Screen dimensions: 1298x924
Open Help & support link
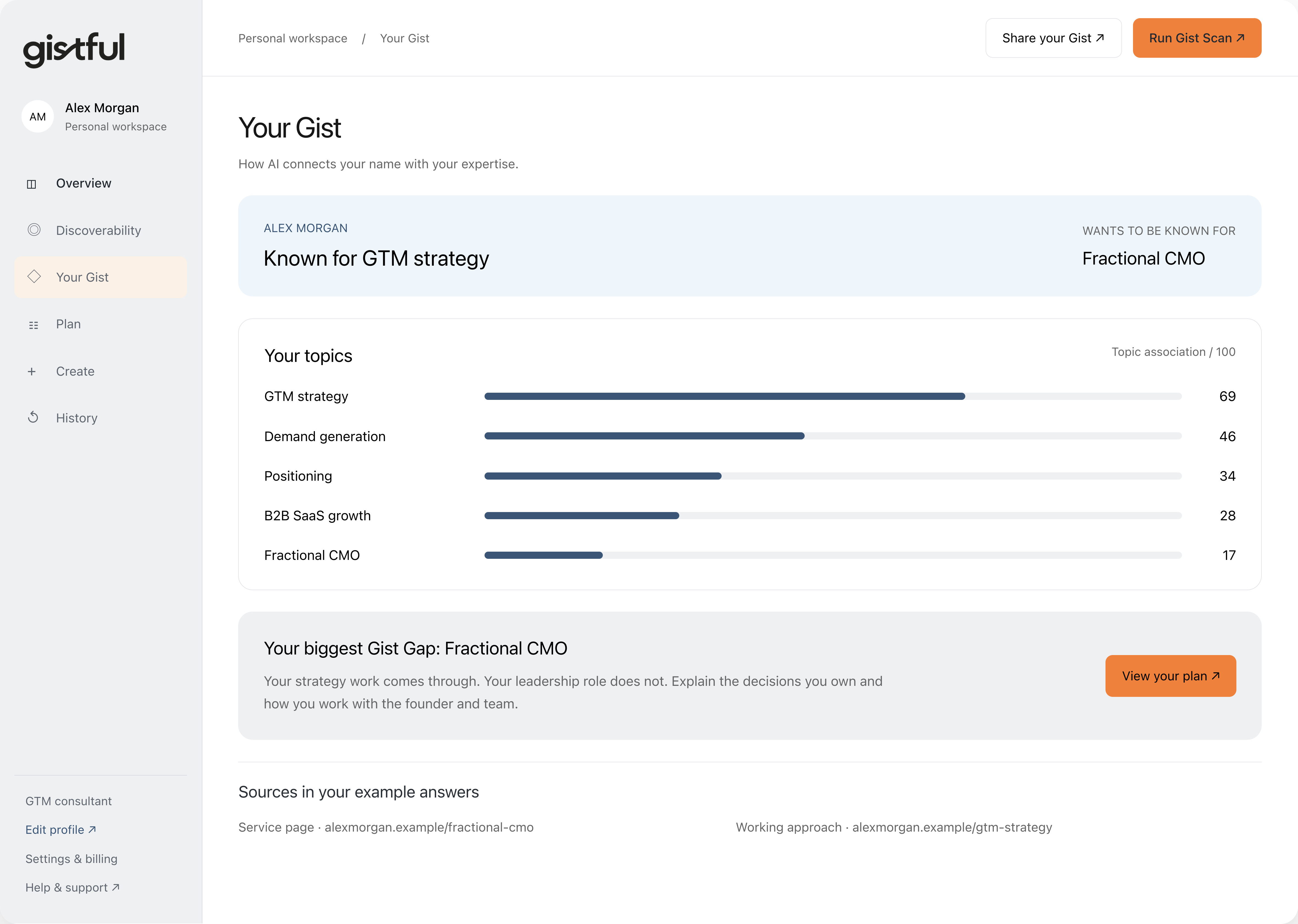click(72, 888)
